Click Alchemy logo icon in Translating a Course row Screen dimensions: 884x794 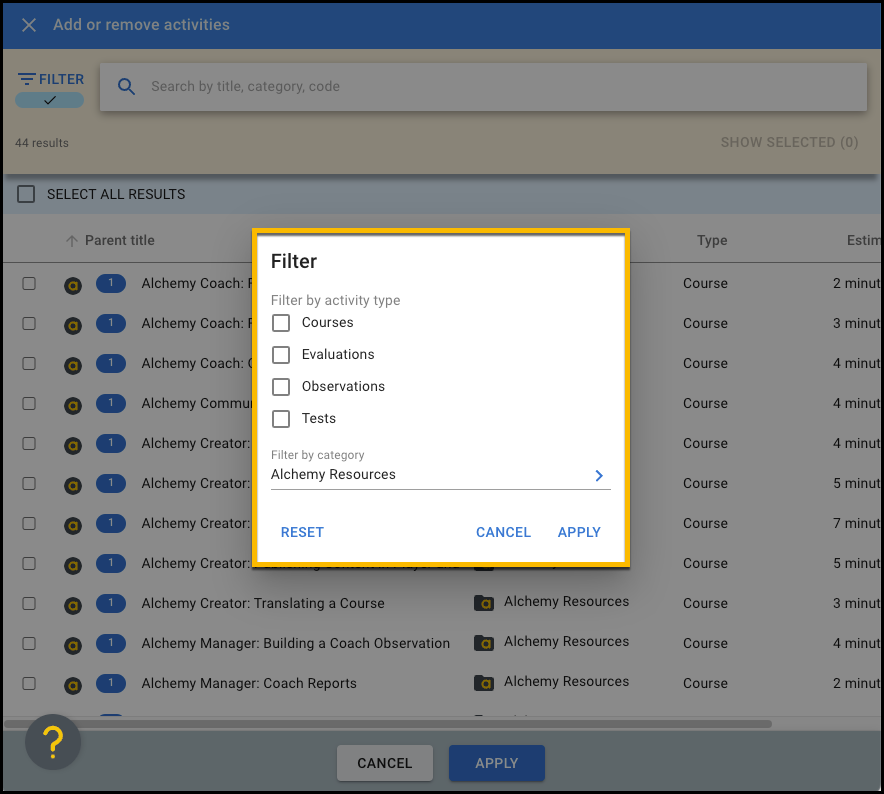coord(73,605)
